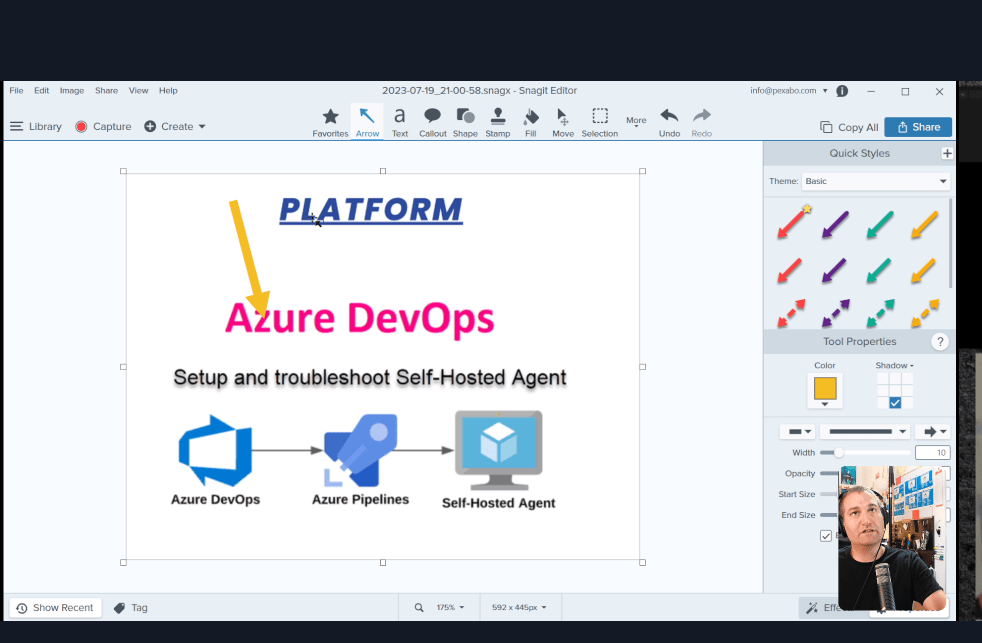
Task: Add a new quick style
Action: (947, 153)
